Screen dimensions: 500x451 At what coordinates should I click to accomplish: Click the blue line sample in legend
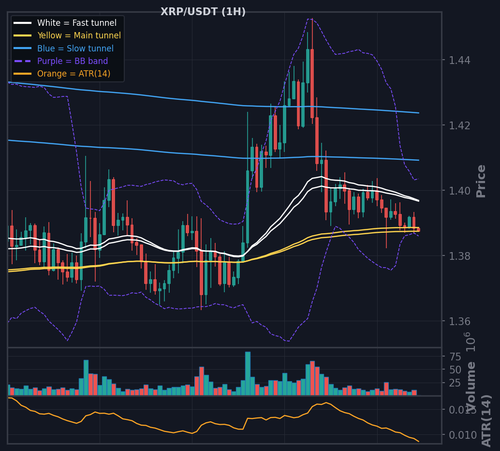[x=22, y=48]
